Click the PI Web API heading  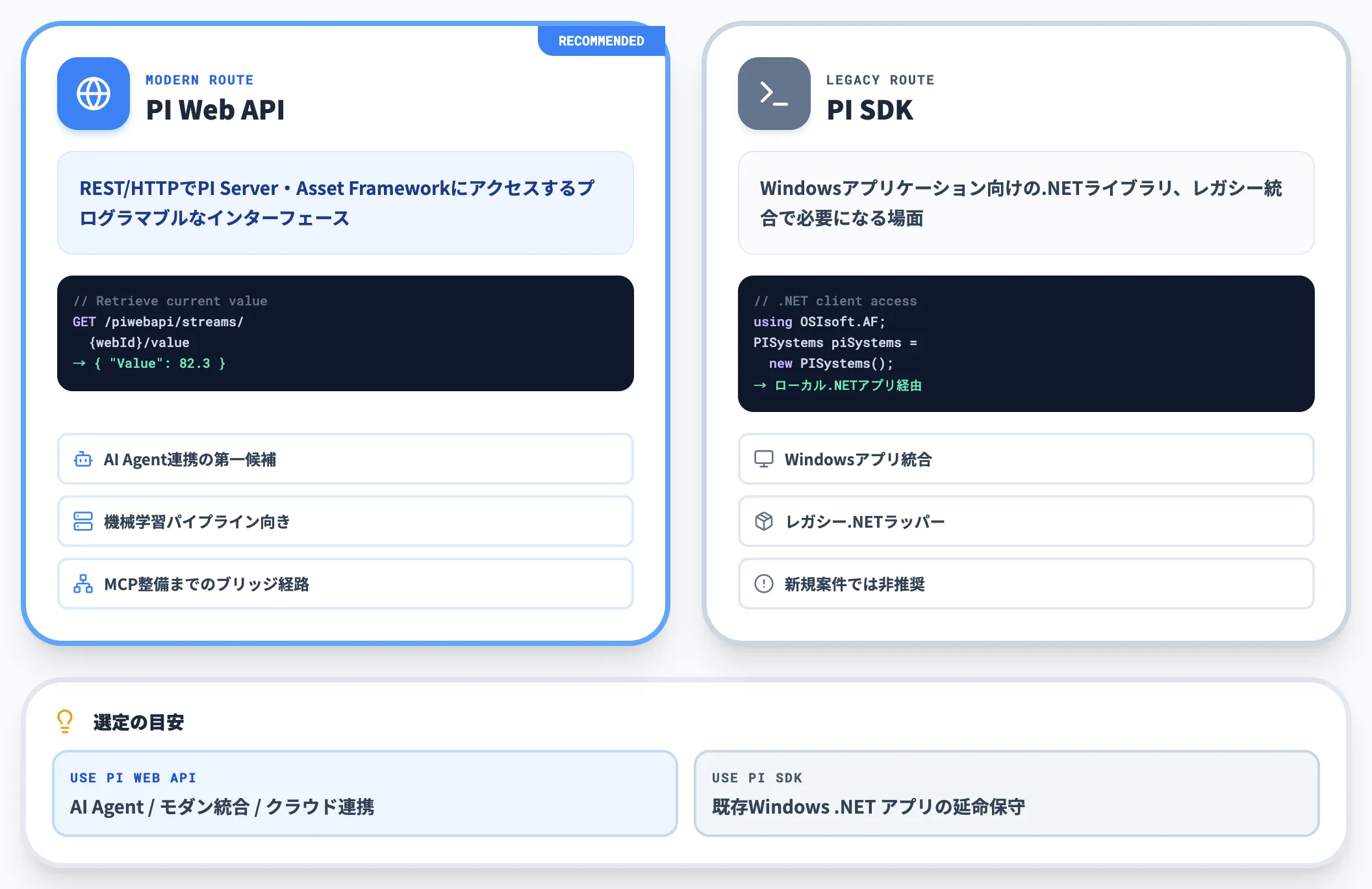pyautogui.click(x=215, y=110)
